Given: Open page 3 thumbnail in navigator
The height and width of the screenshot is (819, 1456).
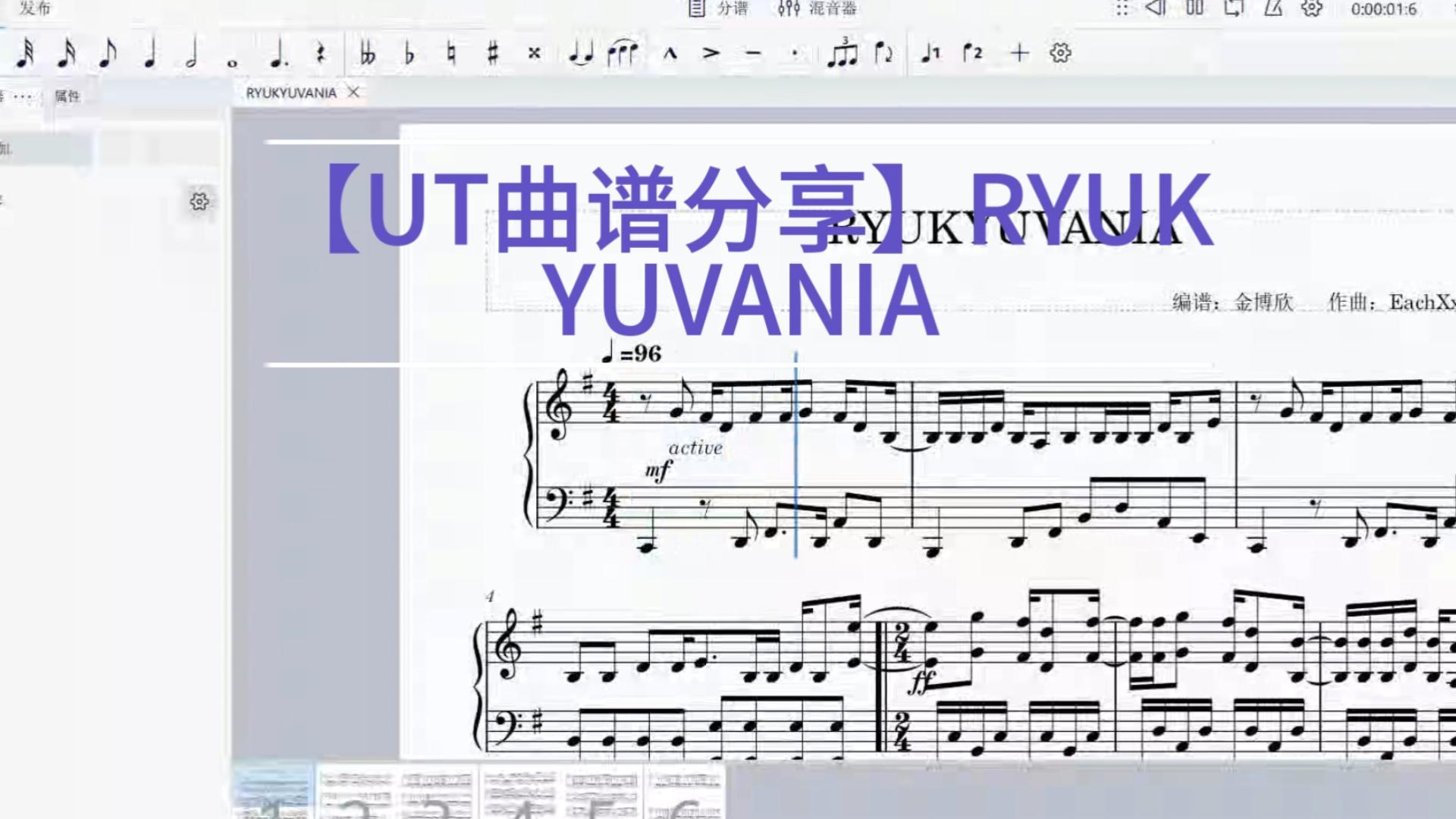Looking at the screenshot, I should click(438, 792).
